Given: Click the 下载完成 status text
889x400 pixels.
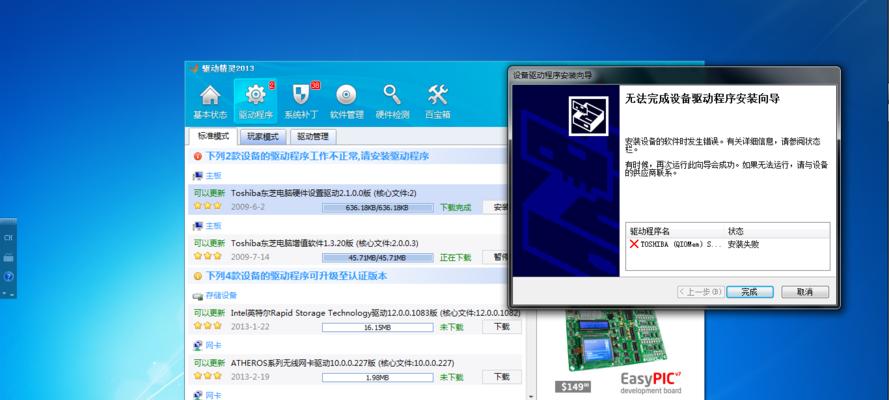Looking at the screenshot, I should pos(455,208).
